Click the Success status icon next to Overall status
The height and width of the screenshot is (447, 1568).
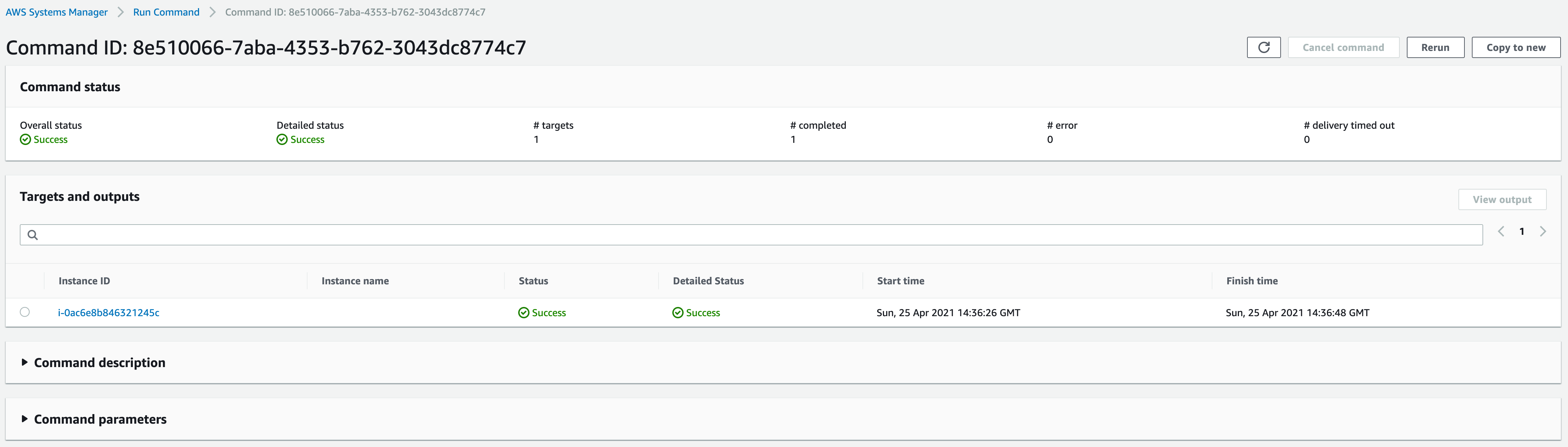tap(24, 139)
